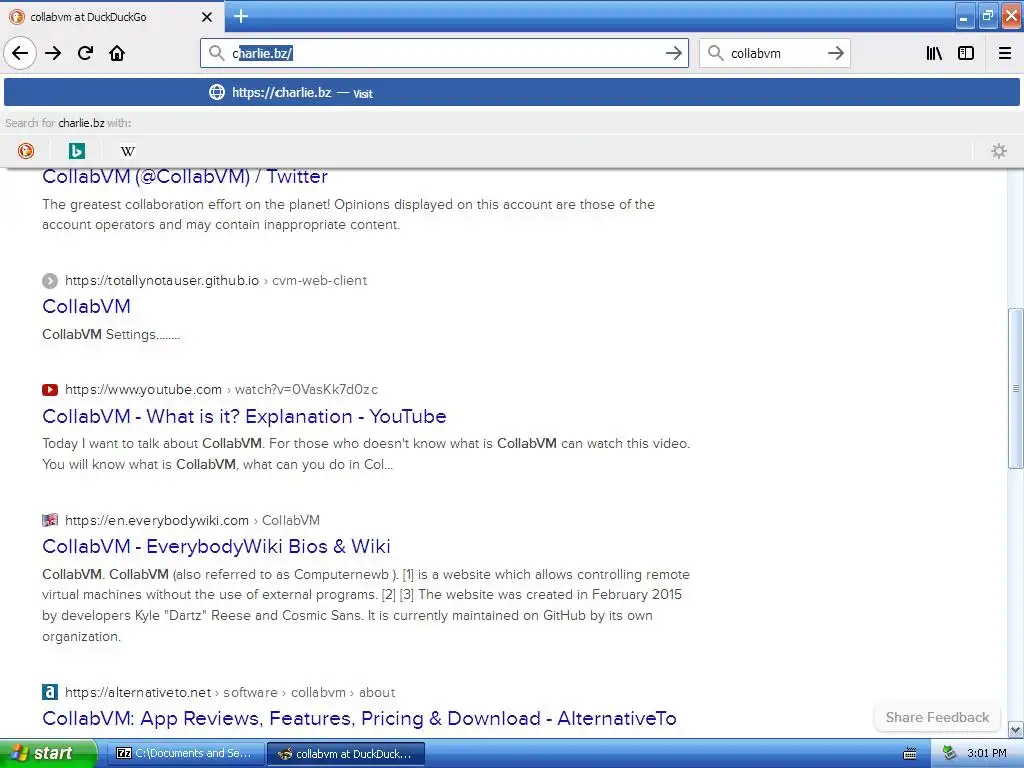Click the Share Feedback button
1024x768 pixels.
coord(937,717)
